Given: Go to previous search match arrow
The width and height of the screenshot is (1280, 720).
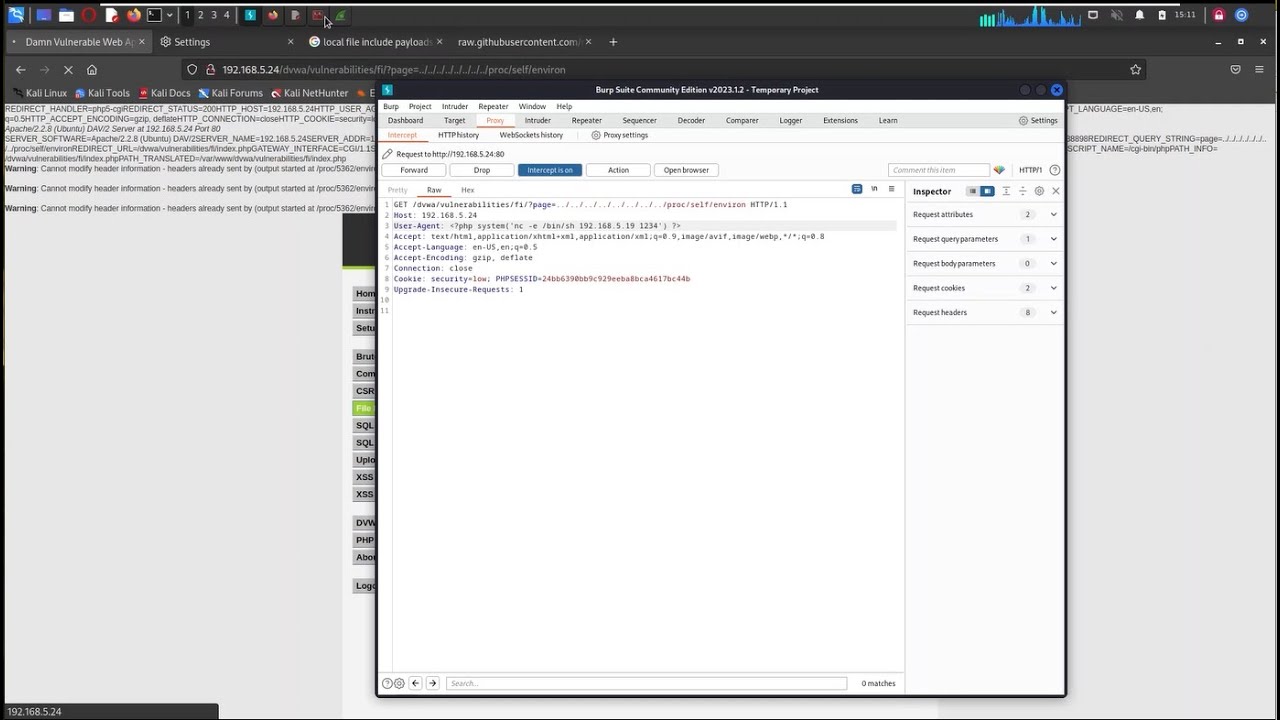Looking at the screenshot, I should 415,683.
